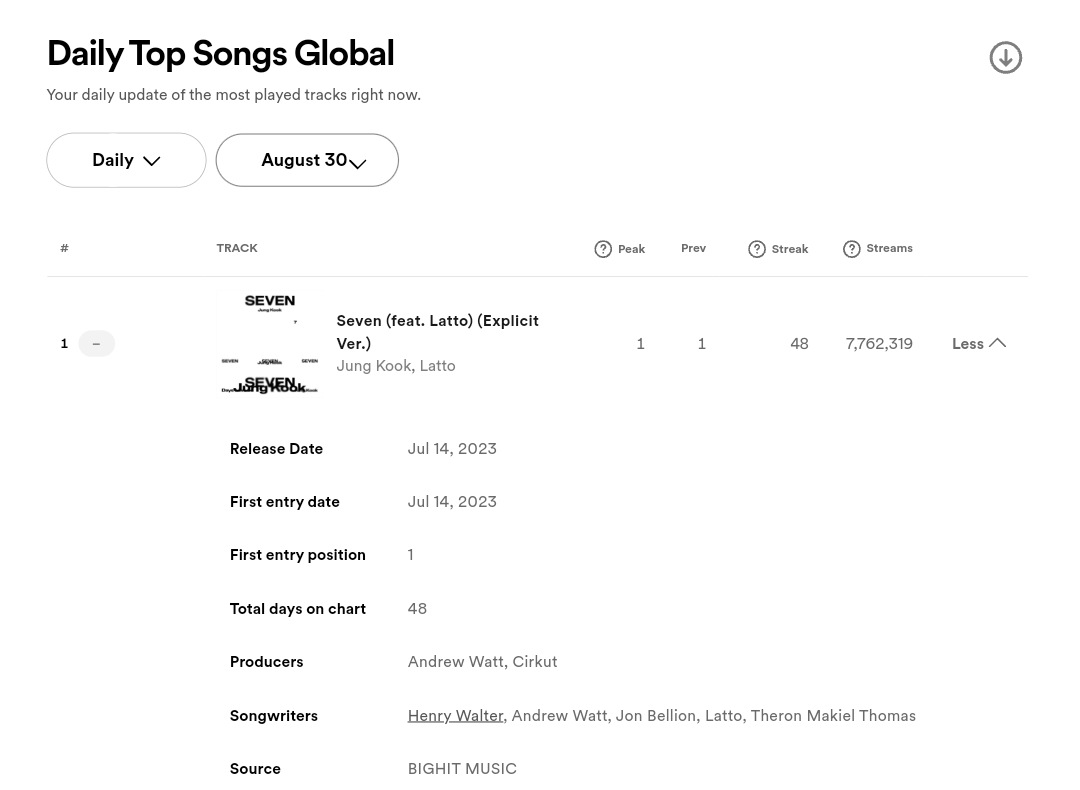This screenshot has width=1080, height=790.
Task: Click the download chart icon
Action: 1005,57
